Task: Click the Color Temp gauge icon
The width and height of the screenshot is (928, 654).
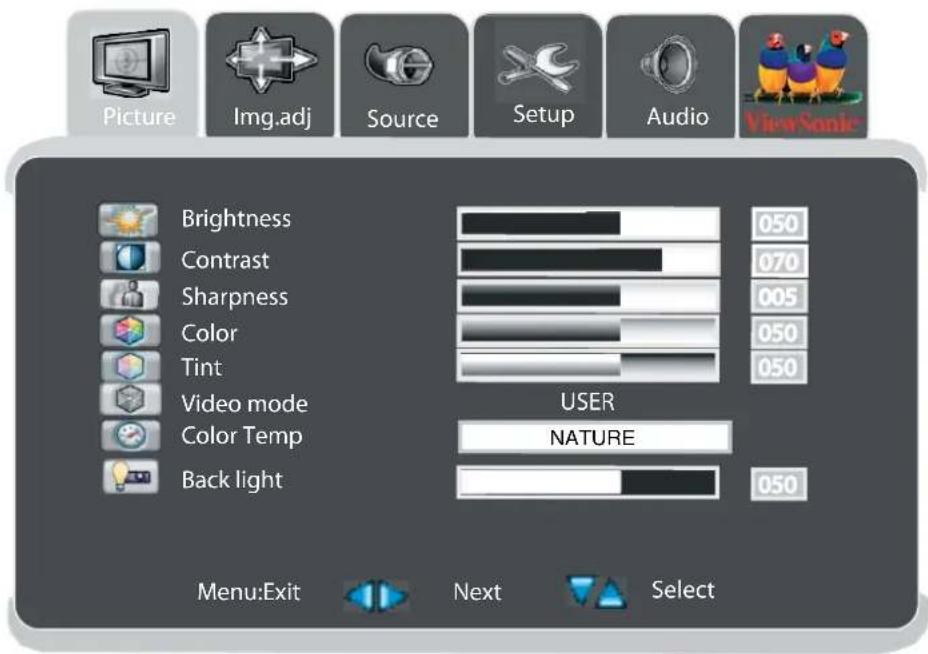Action: point(131,436)
